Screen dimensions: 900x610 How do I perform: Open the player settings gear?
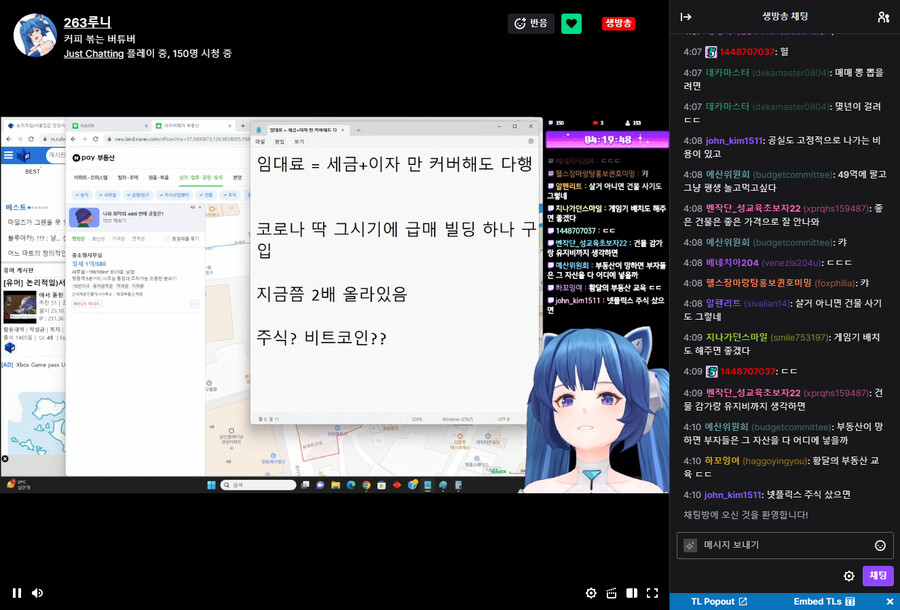pos(591,592)
